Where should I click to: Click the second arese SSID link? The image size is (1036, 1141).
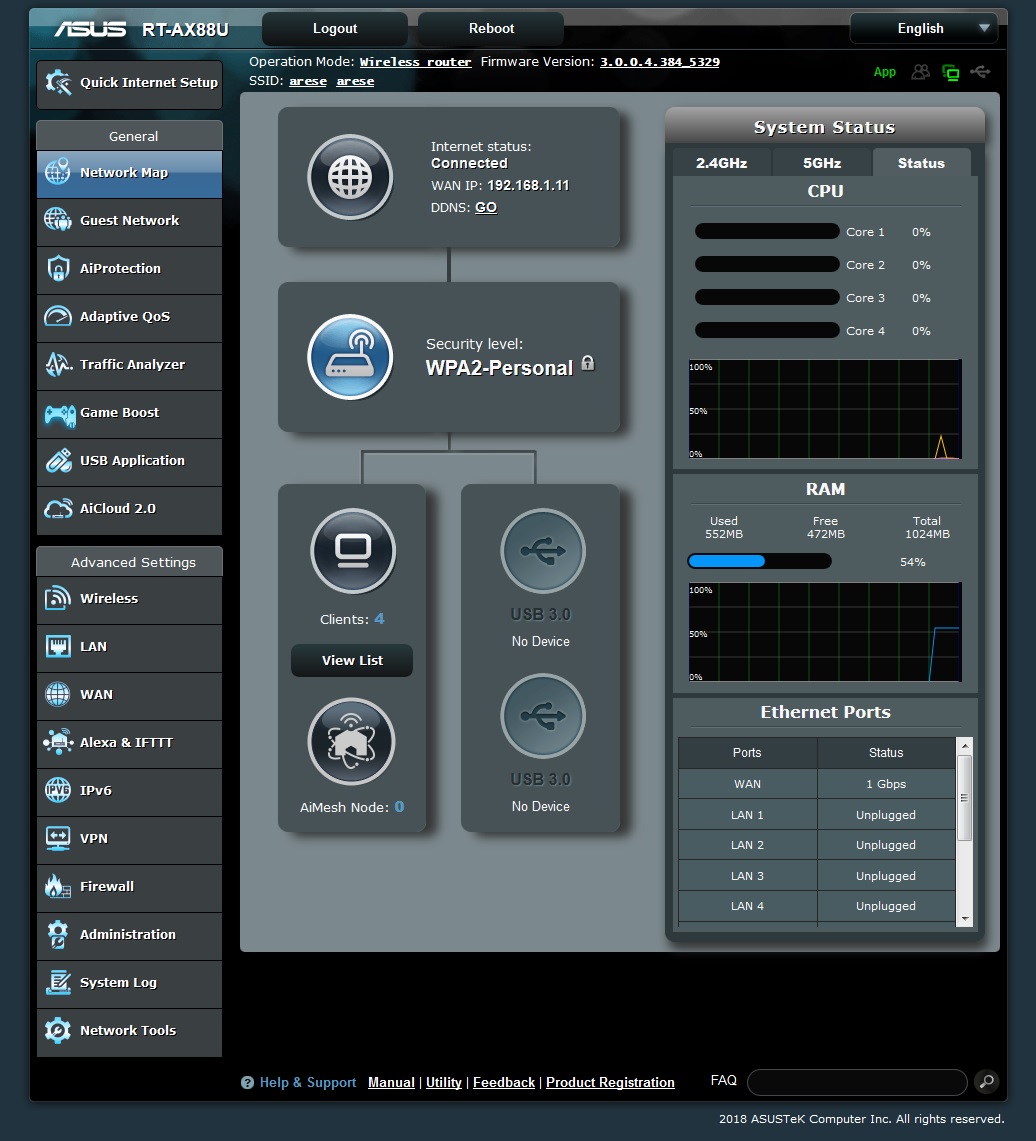pyautogui.click(x=355, y=82)
